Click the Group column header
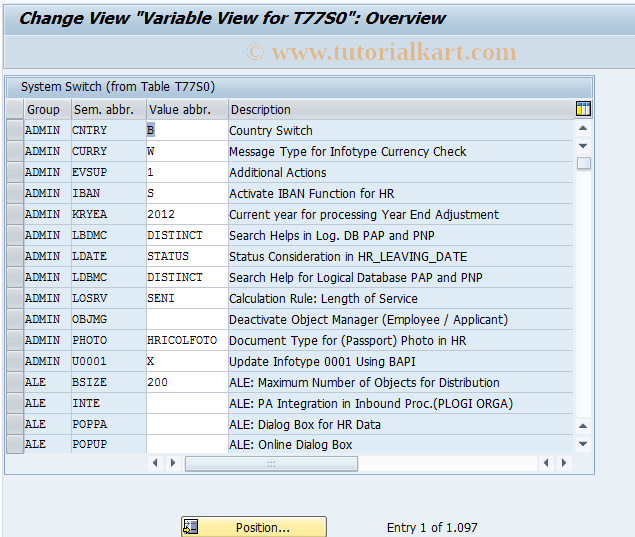The image size is (635, 537). point(44,110)
